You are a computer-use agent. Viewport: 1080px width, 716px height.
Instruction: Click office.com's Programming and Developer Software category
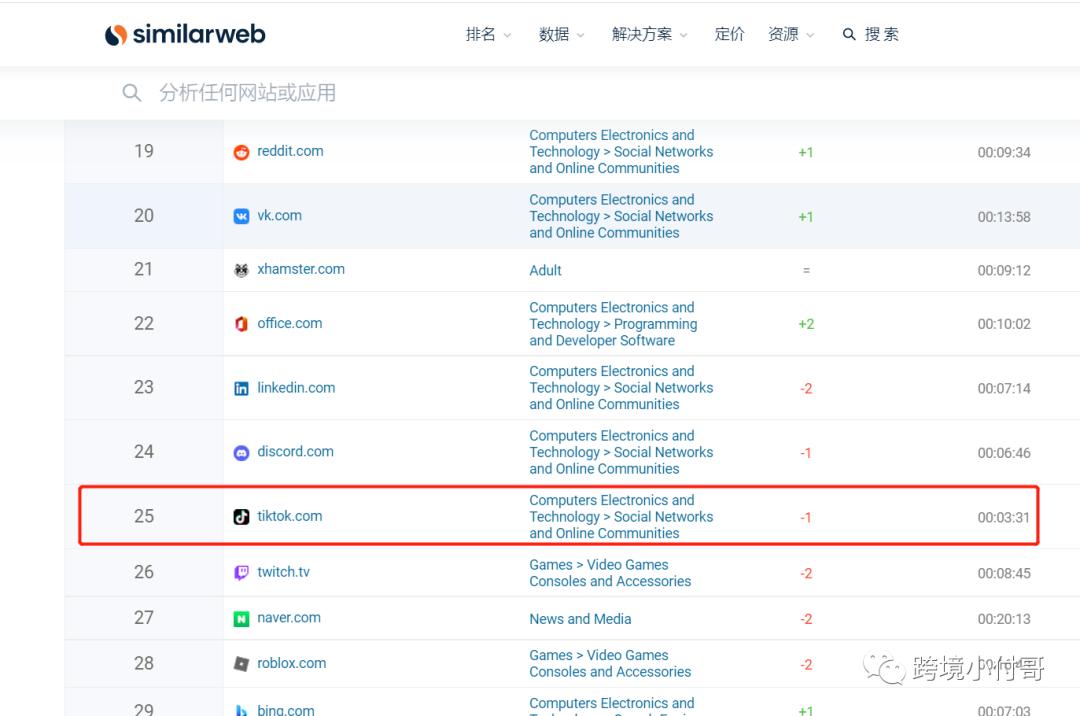click(x=613, y=324)
